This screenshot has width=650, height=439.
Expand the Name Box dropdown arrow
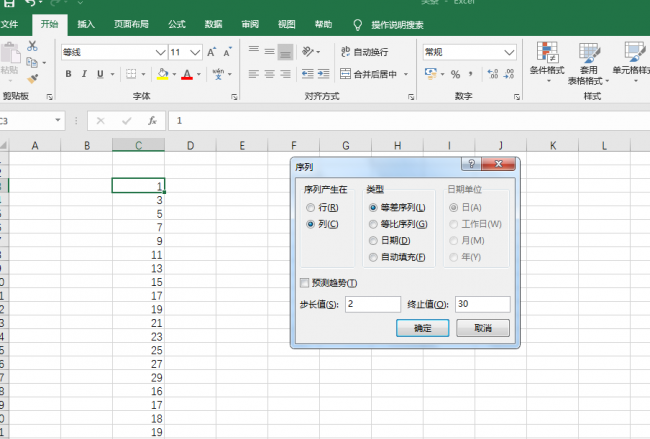coord(58,120)
